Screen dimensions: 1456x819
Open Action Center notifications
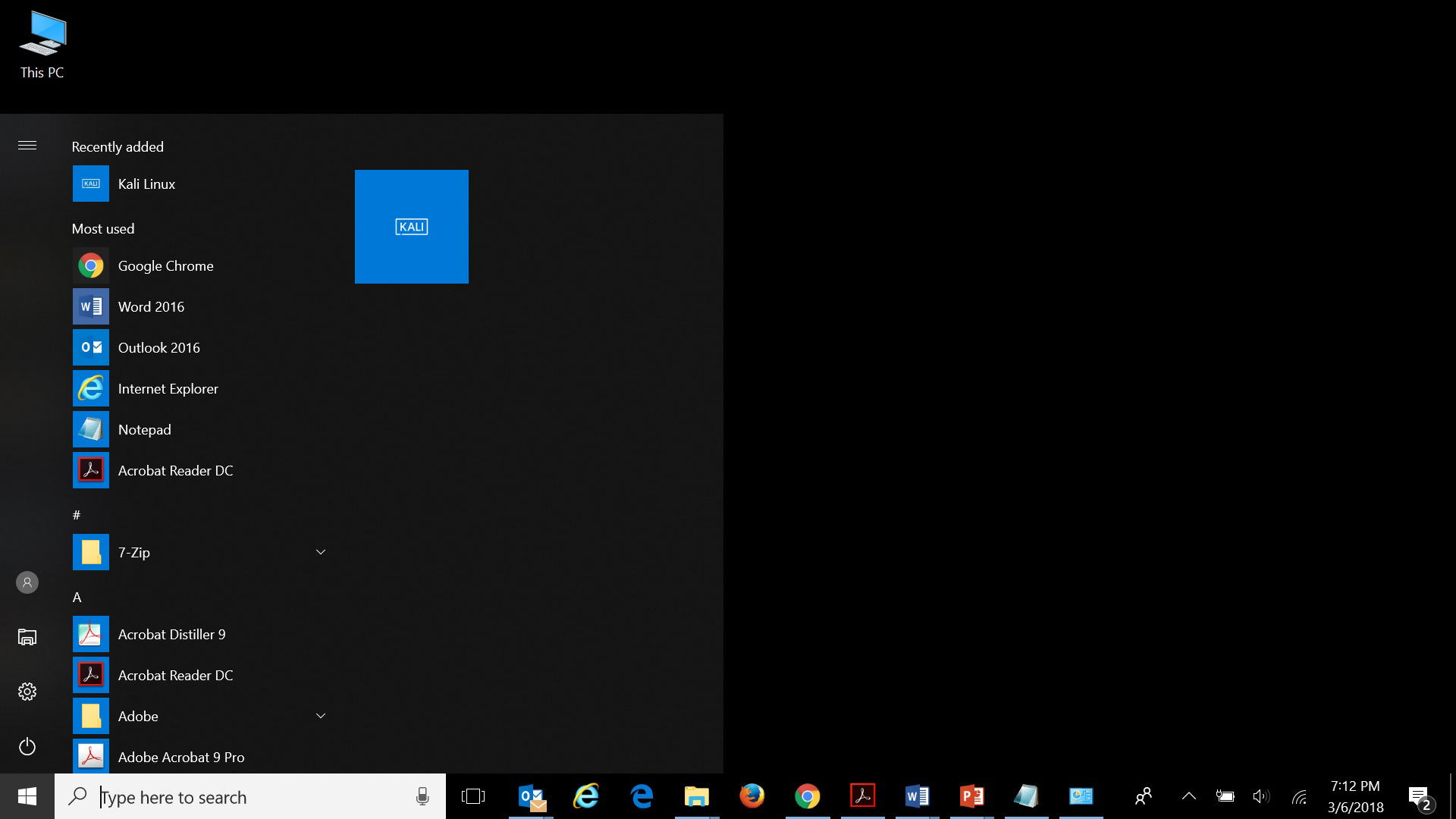[x=1420, y=798]
